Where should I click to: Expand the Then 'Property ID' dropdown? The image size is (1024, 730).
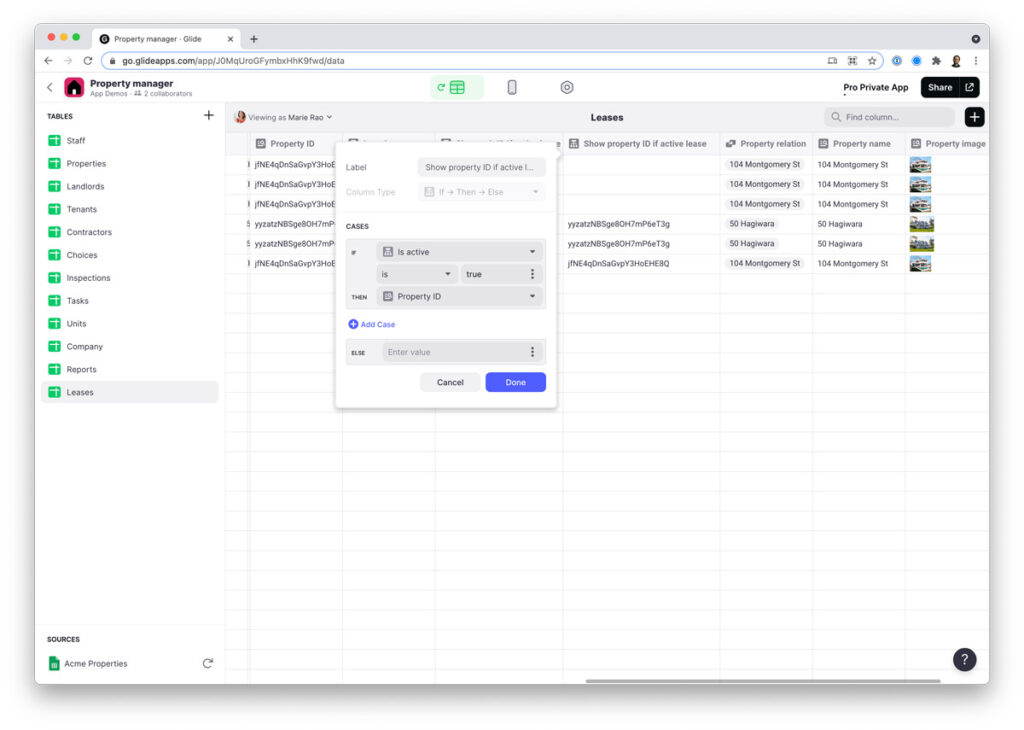[x=460, y=297]
